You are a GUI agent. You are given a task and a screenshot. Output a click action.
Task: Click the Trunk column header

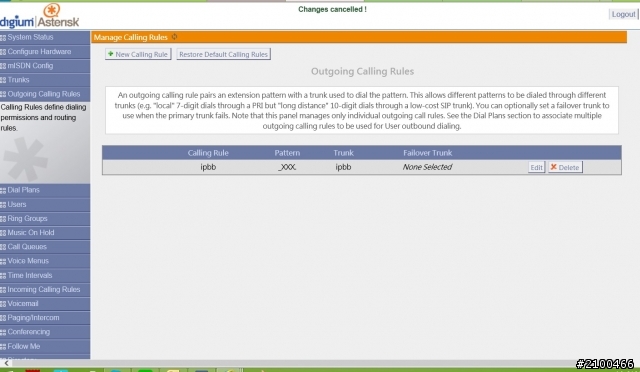343,153
